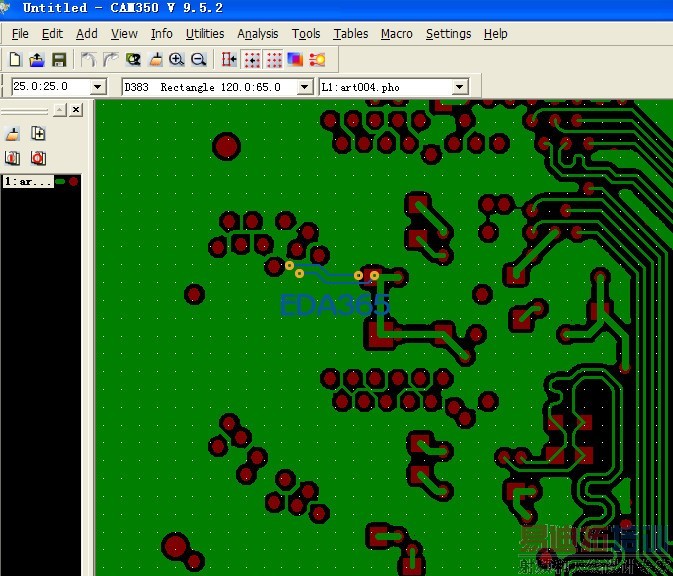Open the Settings menu
This screenshot has width=673, height=576.
[x=448, y=33]
